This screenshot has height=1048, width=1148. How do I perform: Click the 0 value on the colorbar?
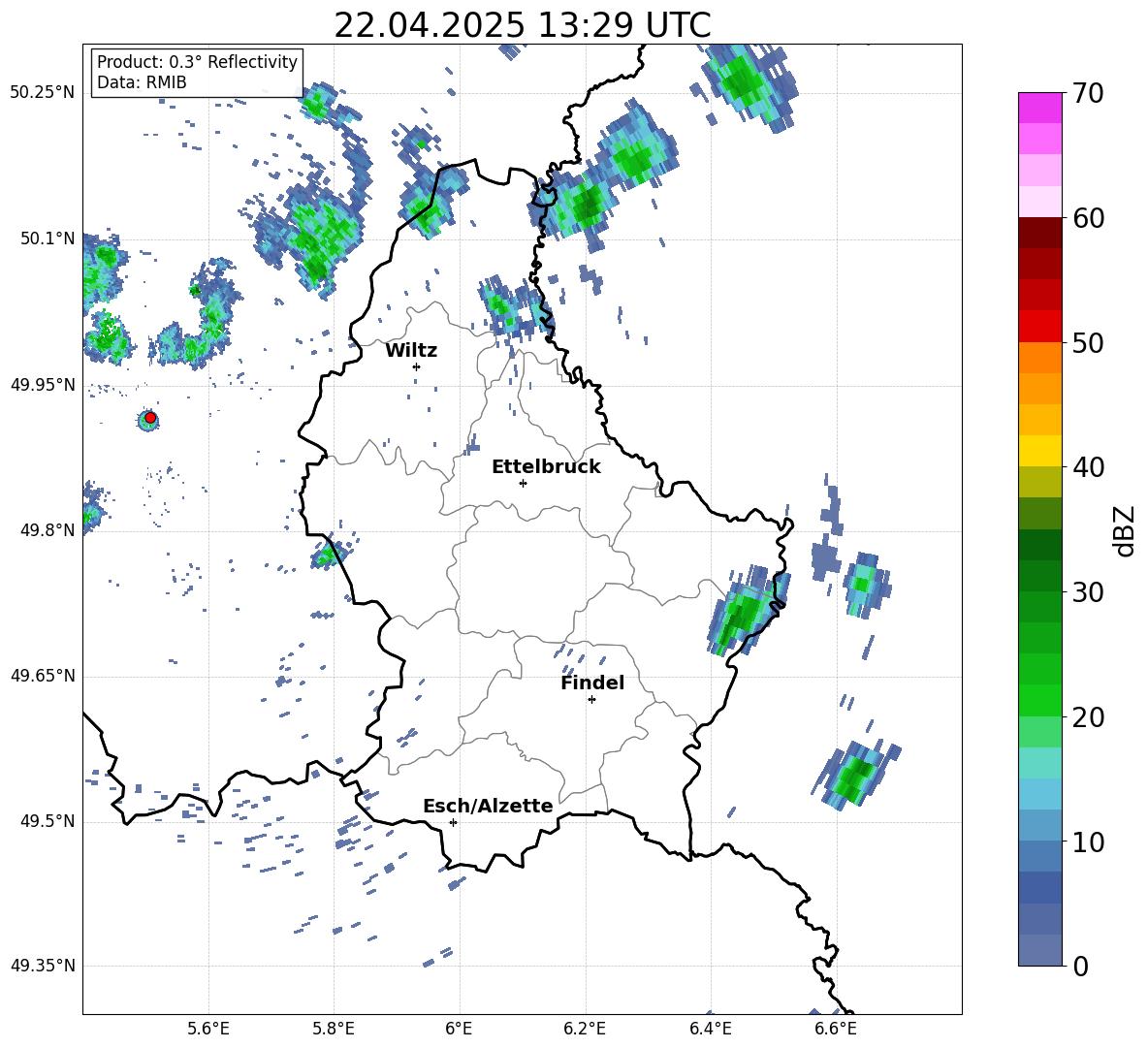coord(1079,966)
